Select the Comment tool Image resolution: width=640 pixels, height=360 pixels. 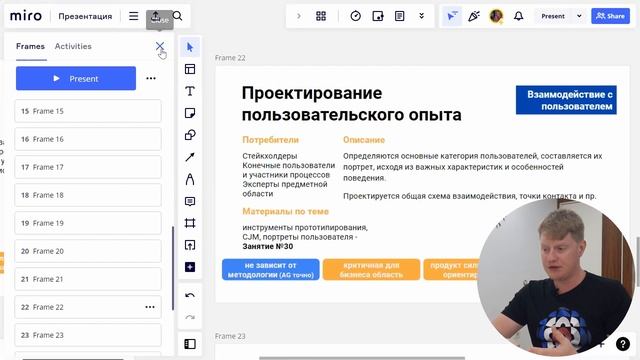click(x=190, y=201)
